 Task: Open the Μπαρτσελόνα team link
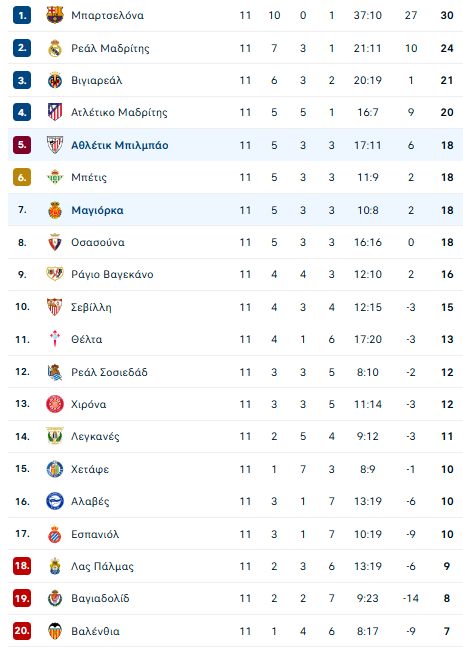[x=107, y=15]
